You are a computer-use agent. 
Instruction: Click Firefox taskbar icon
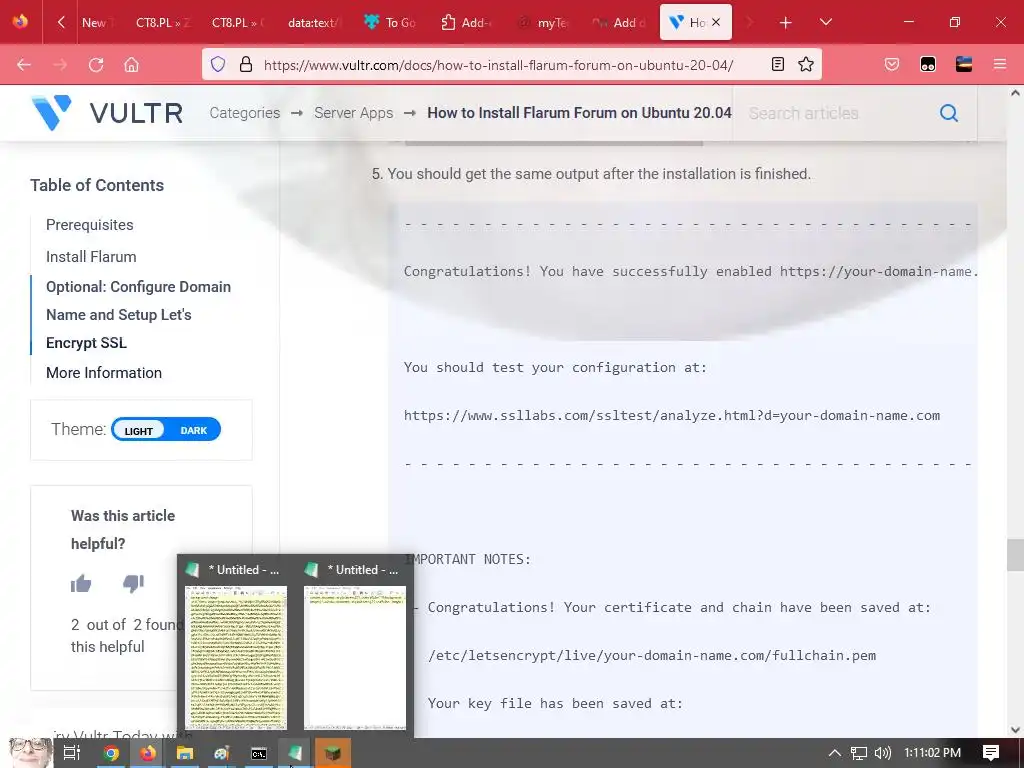click(x=148, y=753)
